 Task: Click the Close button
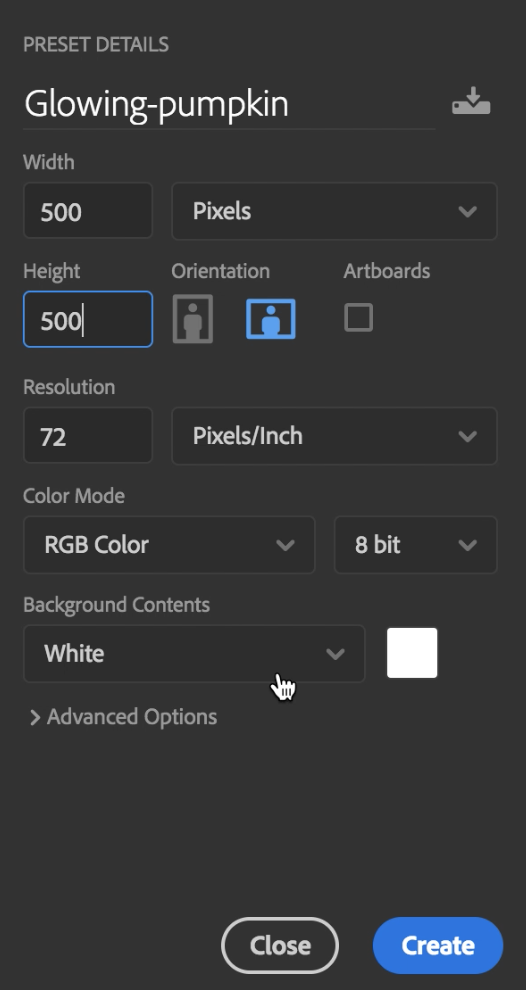click(280, 945)
